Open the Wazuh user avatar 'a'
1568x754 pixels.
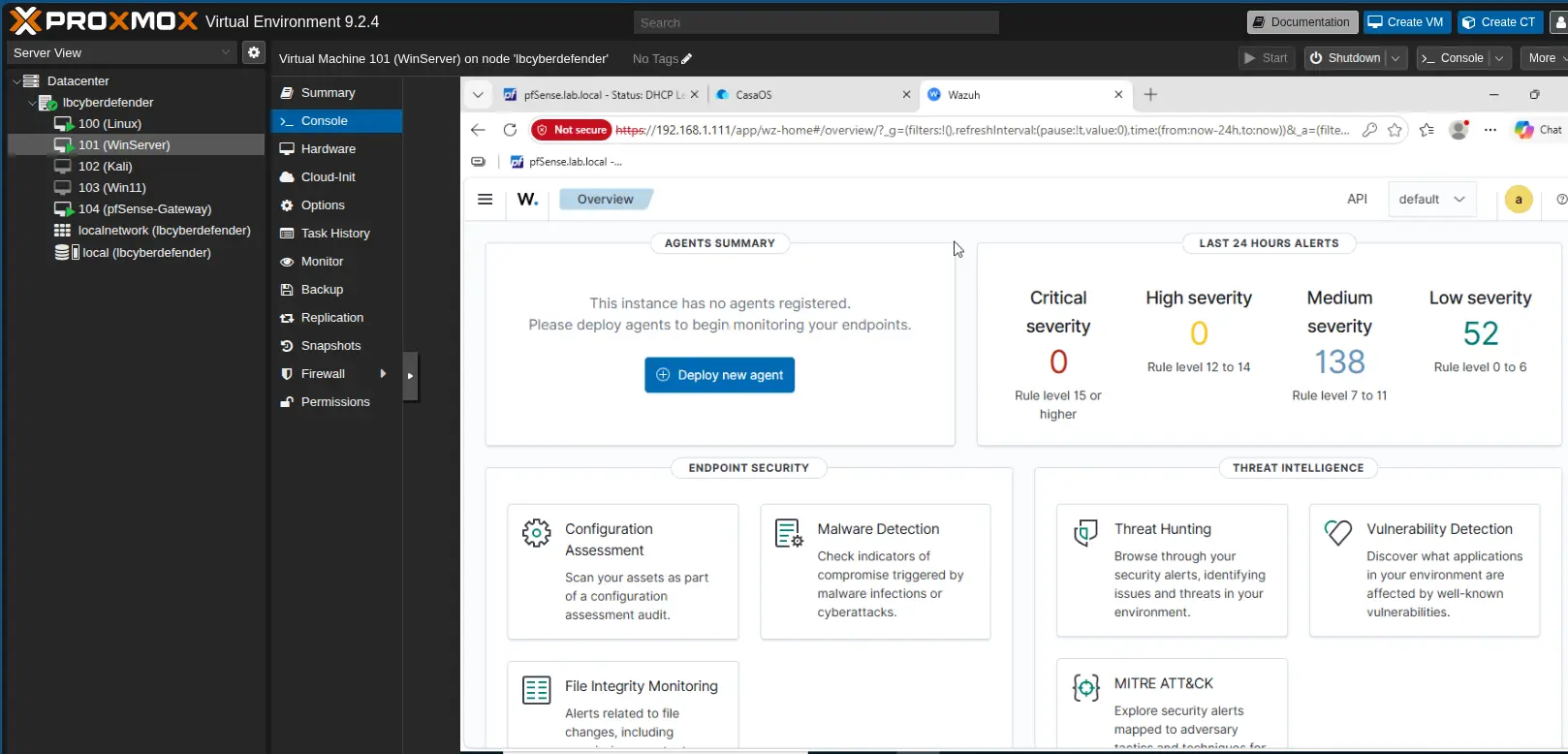[x=1519, y=200]
